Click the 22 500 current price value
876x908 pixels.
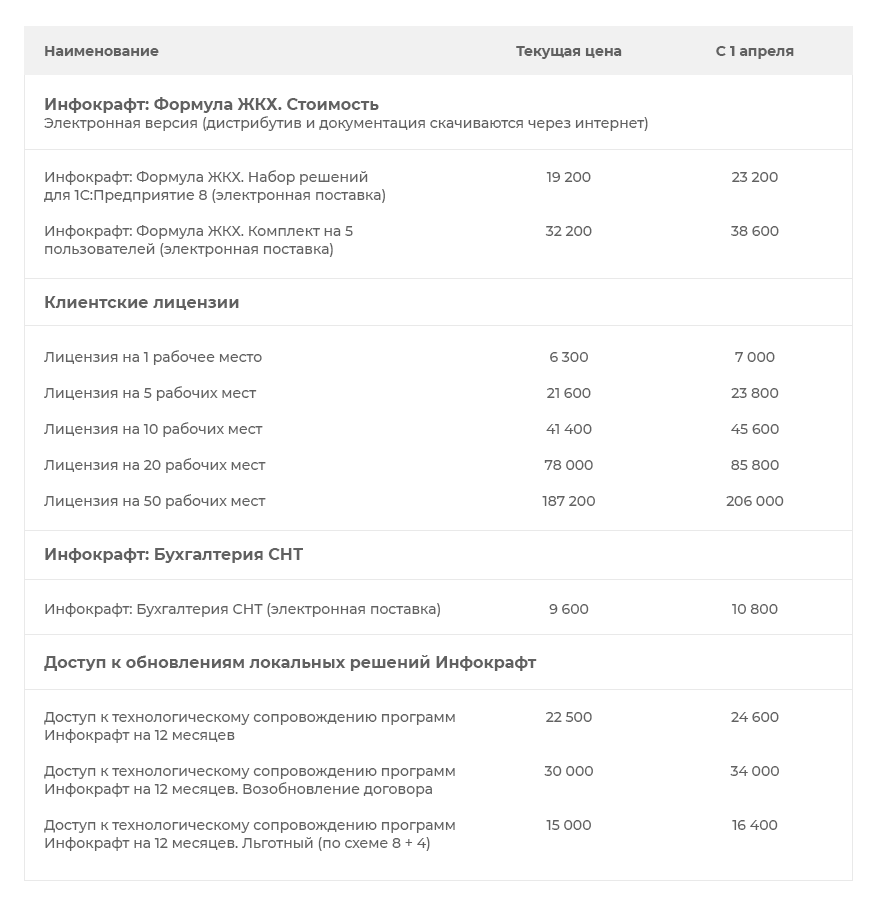pos(569,717)
